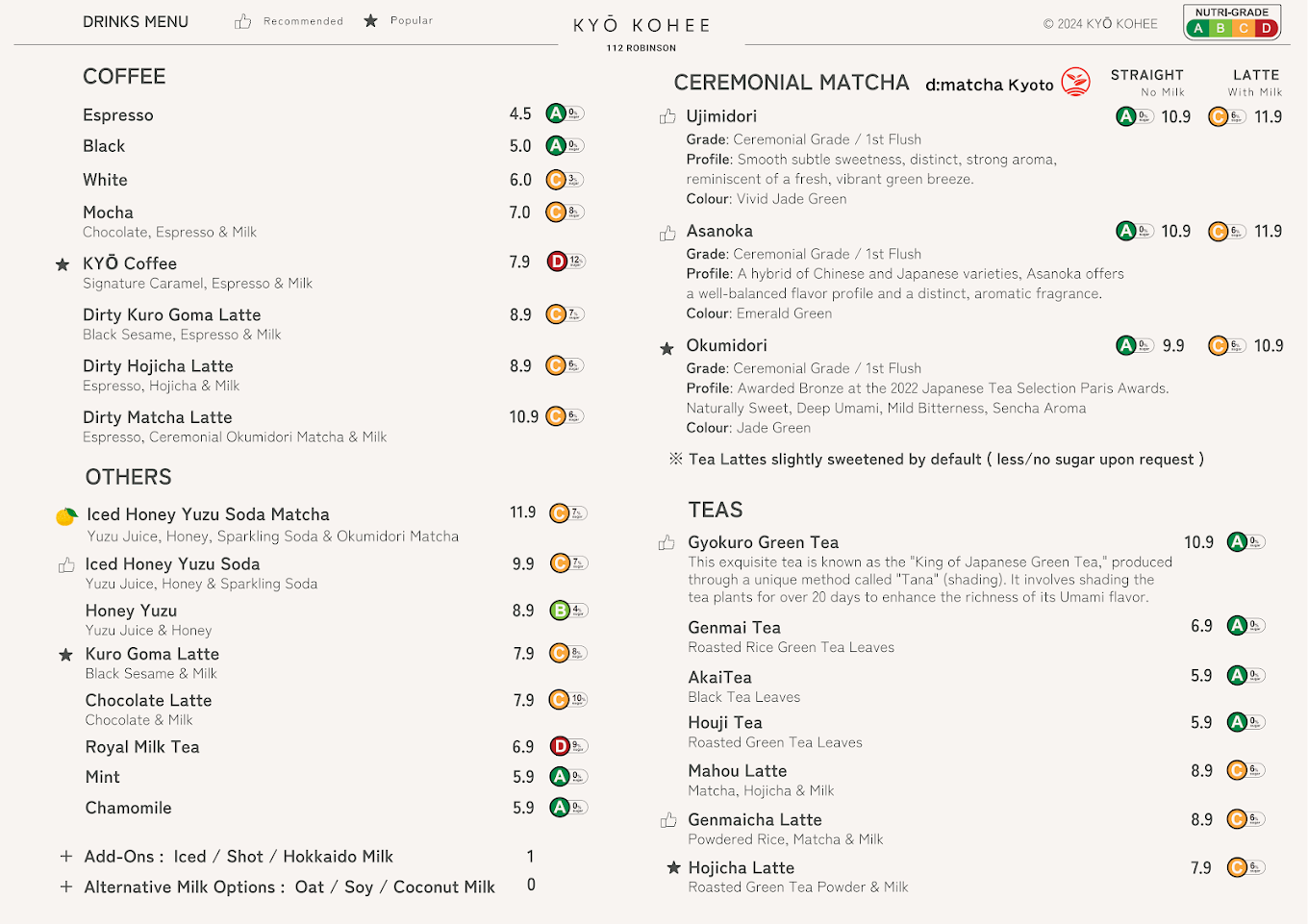Click the thumbs-up Recommended legend icon
The width and height of the screenshot is (1308, 924).
[x=243, y=21]
